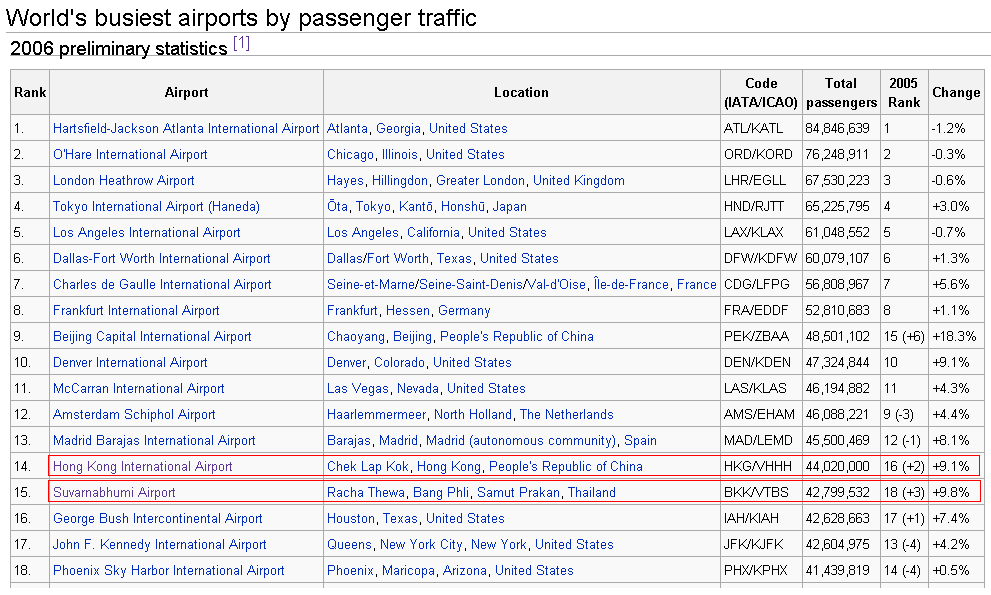Open Tokyo International Airport (Haneda) link

156,207
